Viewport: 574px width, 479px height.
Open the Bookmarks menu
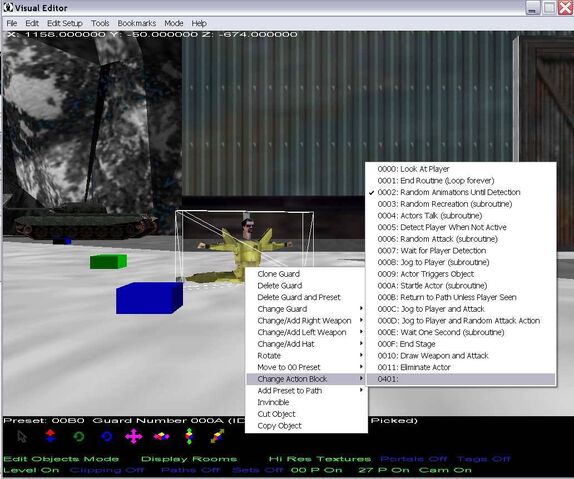pyautogui.click(x=137, y=23)
